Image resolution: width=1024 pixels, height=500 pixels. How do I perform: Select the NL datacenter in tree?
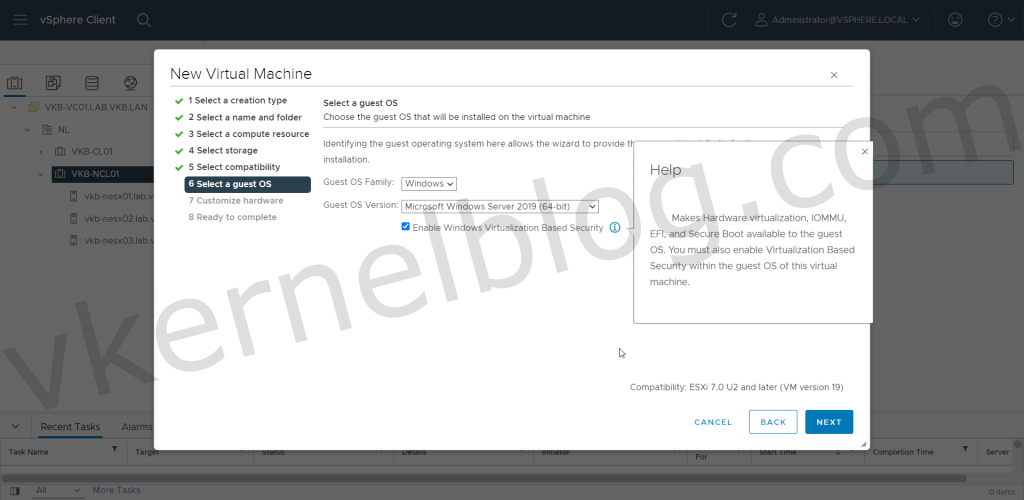(x=63, y=130)
